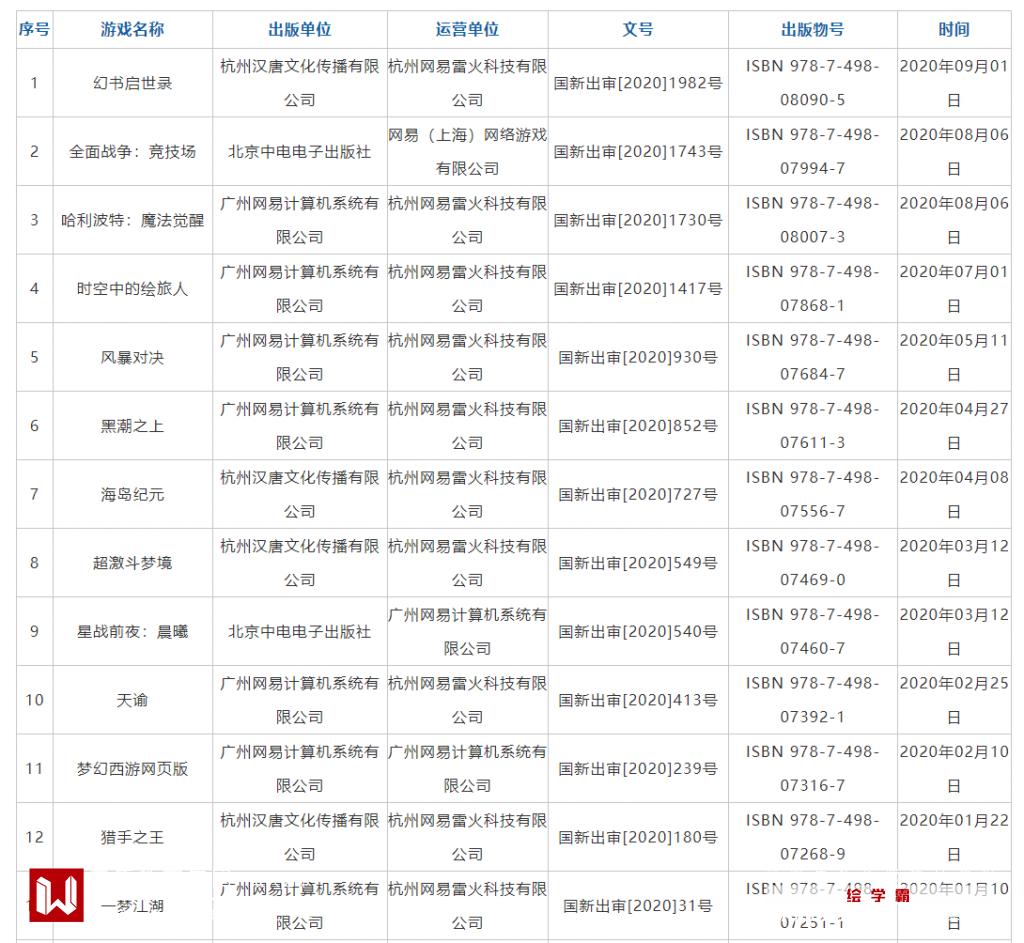Select the game name 猎手之王

point(133,837)
